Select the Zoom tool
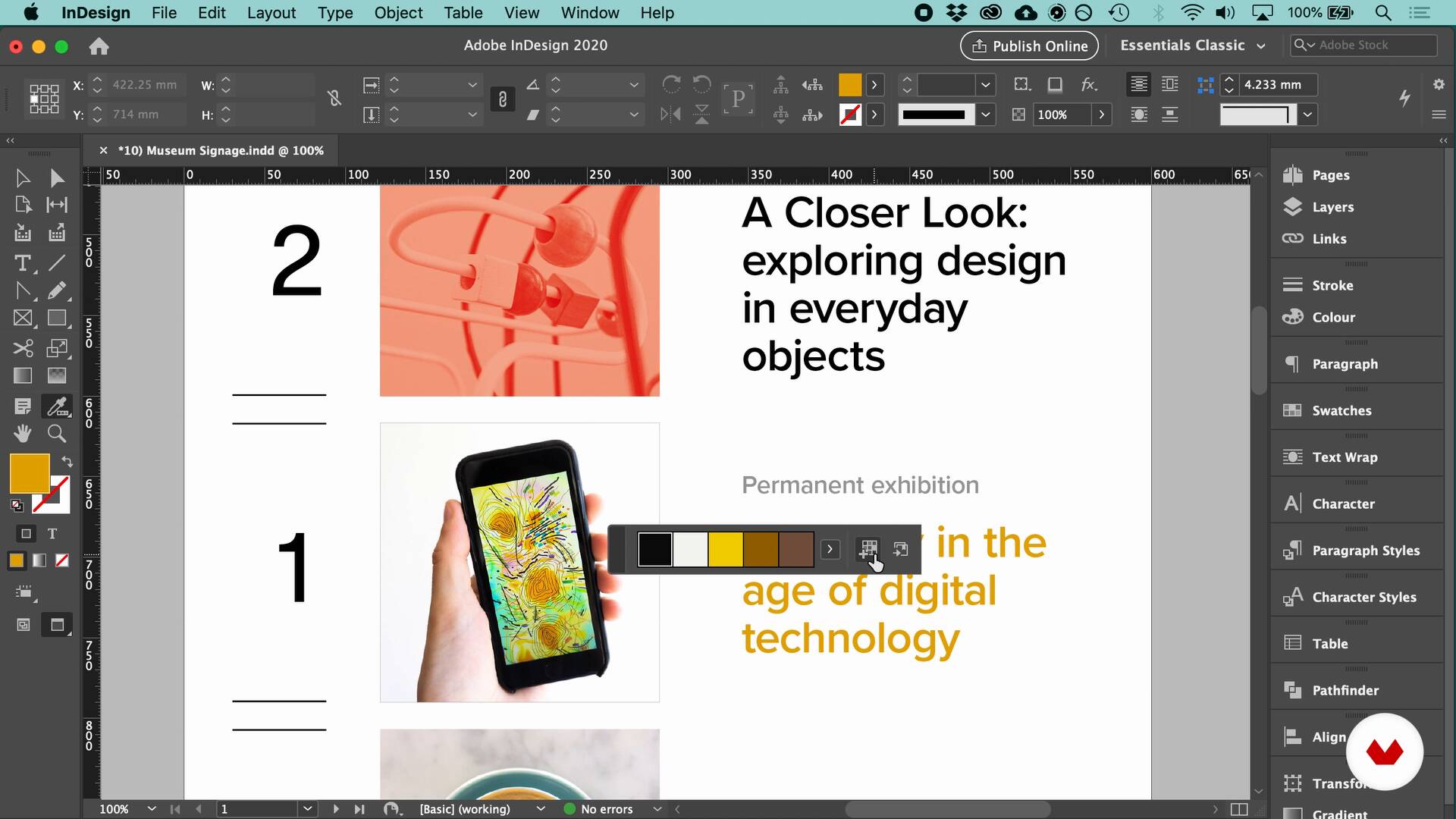Viewport: 1456px width, 819px height. pyautogui.click(x=57, y=434)
